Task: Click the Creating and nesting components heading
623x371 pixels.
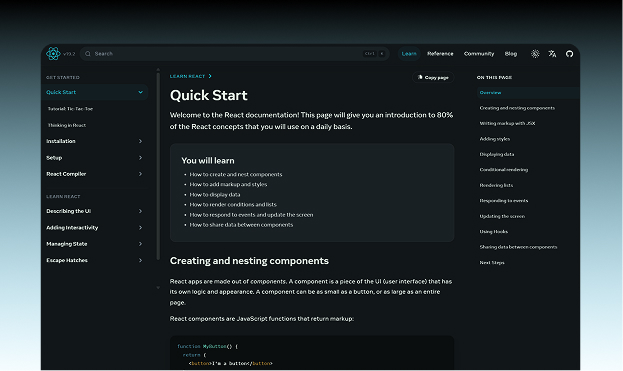Action: tap(249, 261)
